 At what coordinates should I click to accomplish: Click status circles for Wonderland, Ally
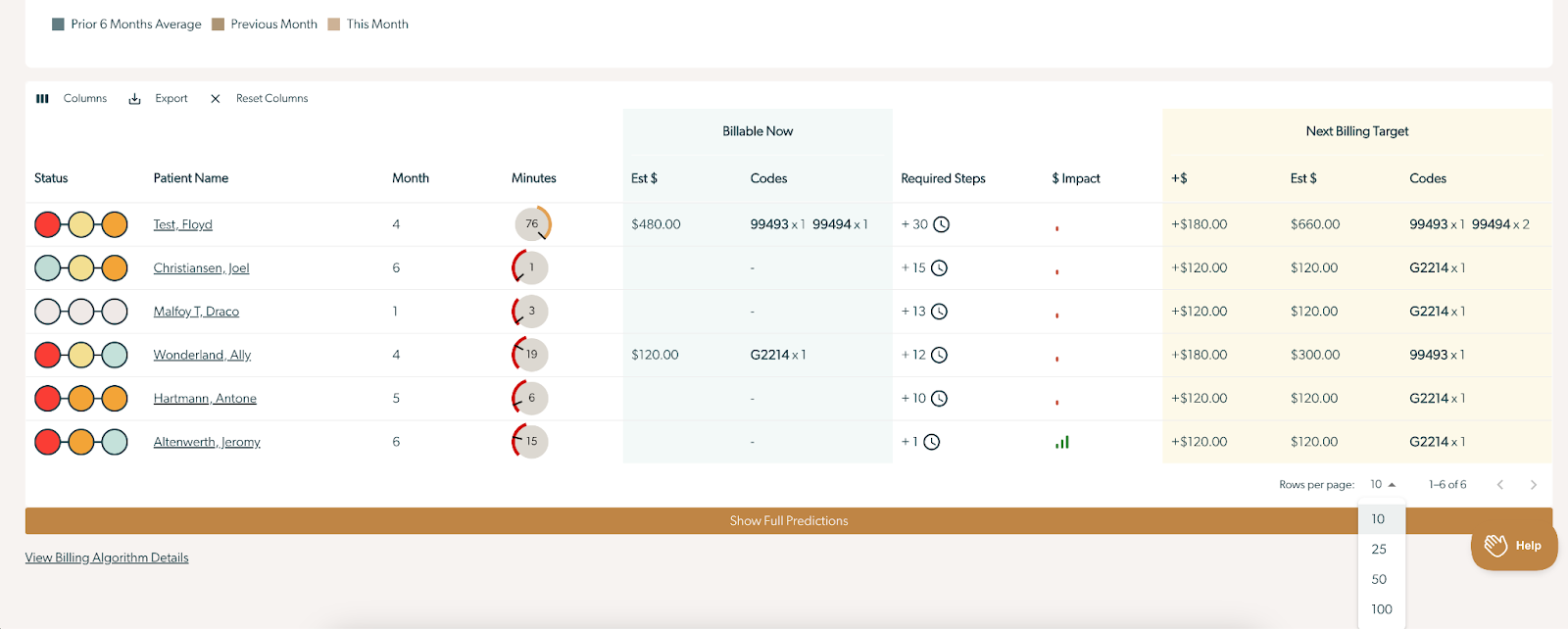click(81, 355)
